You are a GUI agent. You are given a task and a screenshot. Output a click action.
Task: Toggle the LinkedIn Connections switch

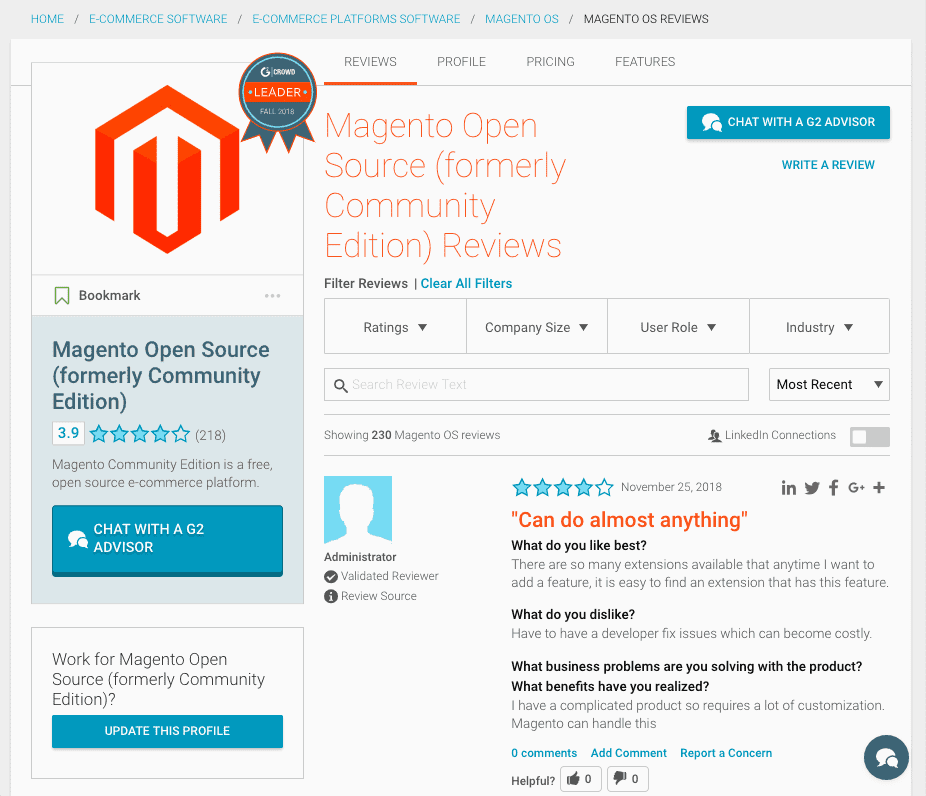(869, 437)
